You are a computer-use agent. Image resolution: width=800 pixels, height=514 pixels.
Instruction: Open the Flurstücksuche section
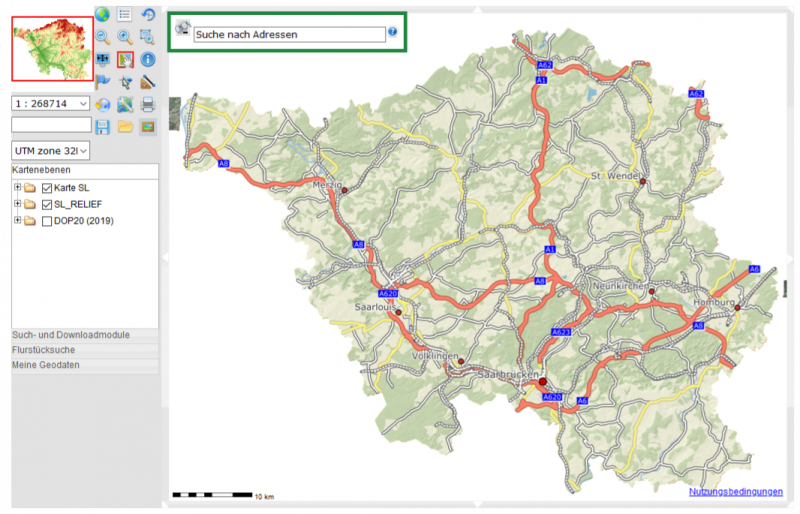[85, 350]
